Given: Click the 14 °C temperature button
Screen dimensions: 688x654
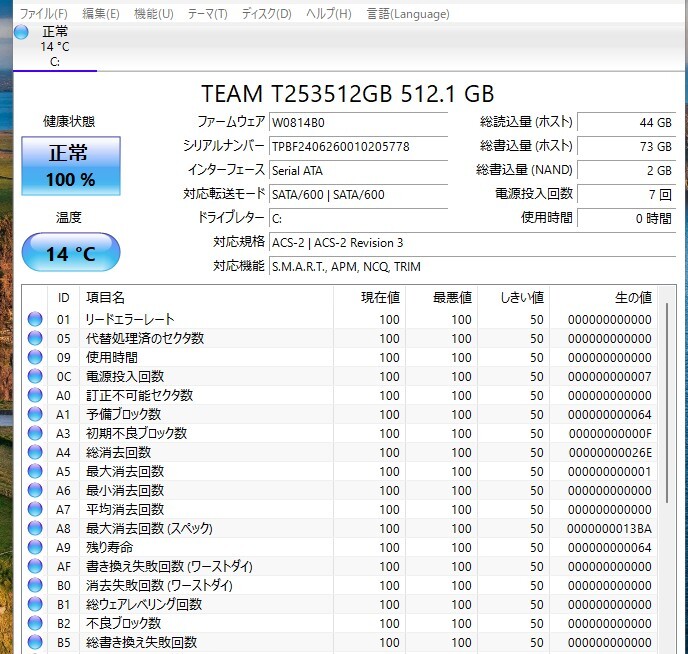Looking at the screenshot, I should pyautogui.click(x=70, y=253).
